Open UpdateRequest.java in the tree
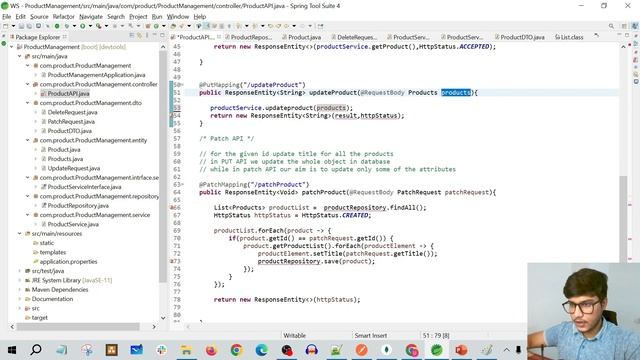640x360 pixels. (x=73, y=168)
